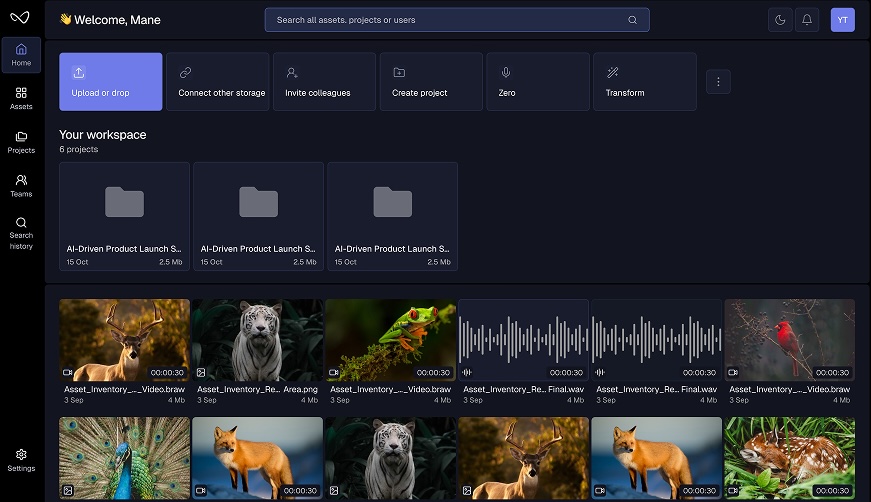Click audio icon on second waveform
The image size is (871, 502).
(x=600, y=373)
